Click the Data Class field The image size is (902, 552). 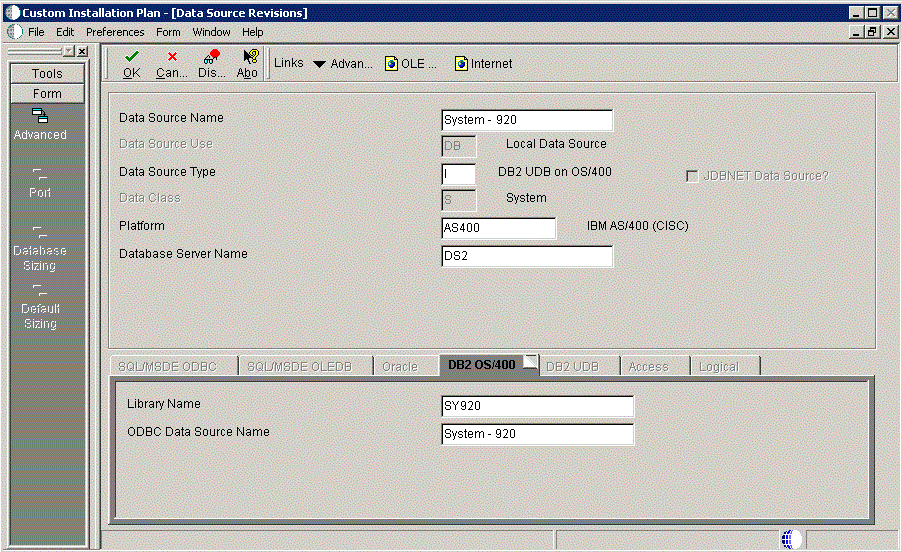(x=458, y=200)
